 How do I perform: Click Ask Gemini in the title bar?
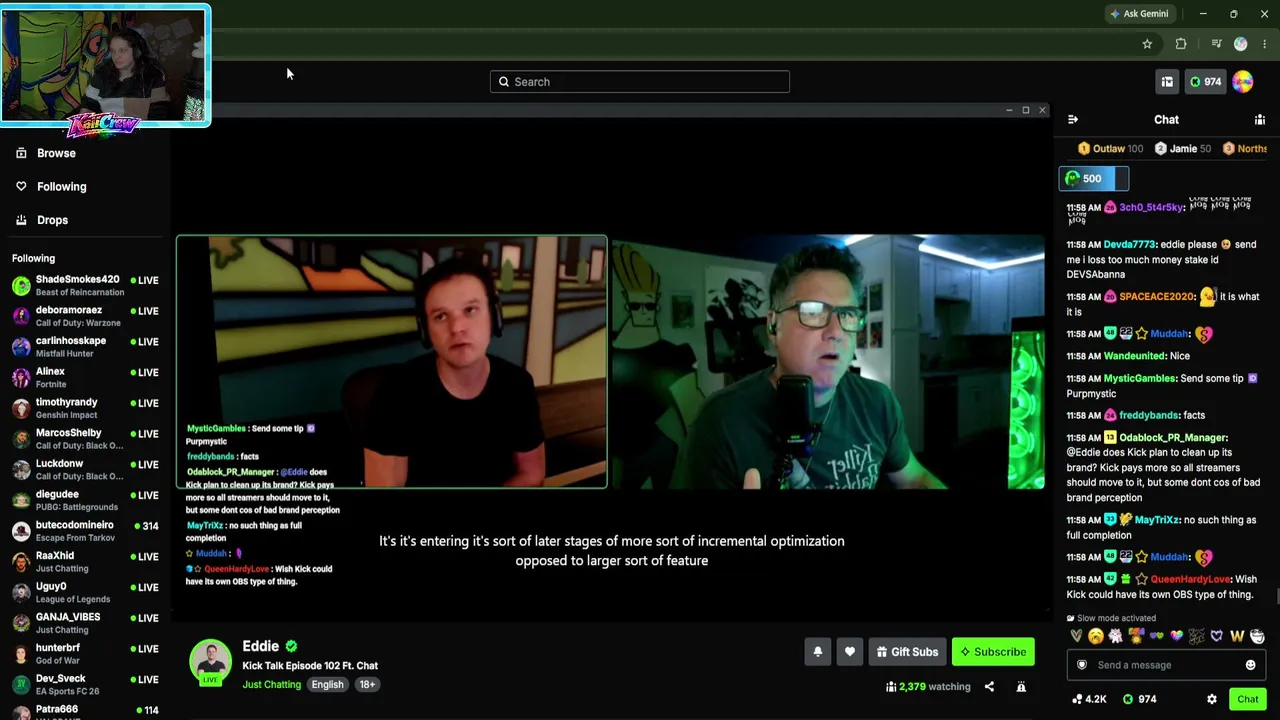pyautogui.click(x=1139, y=14)
